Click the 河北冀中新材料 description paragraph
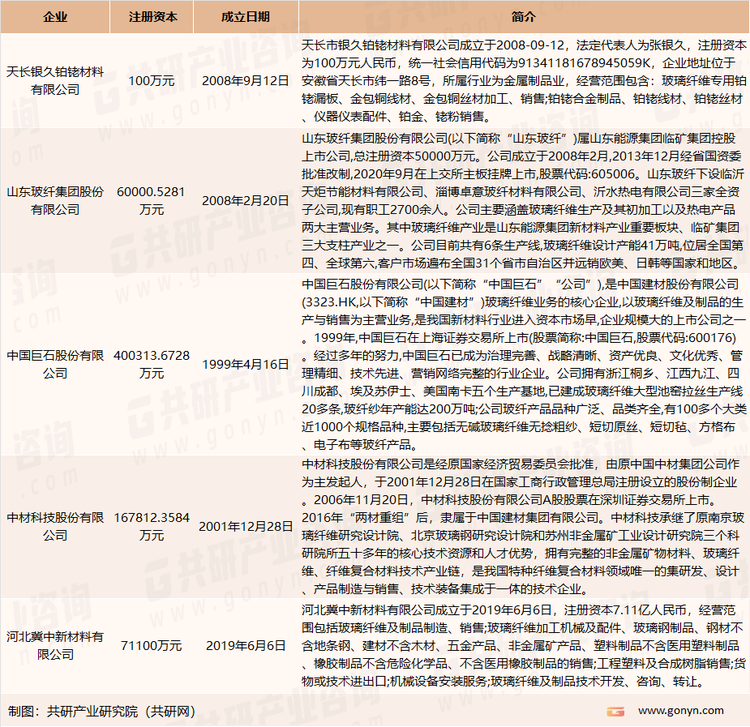This screenshot has width=750, height=727. [524, 645]
